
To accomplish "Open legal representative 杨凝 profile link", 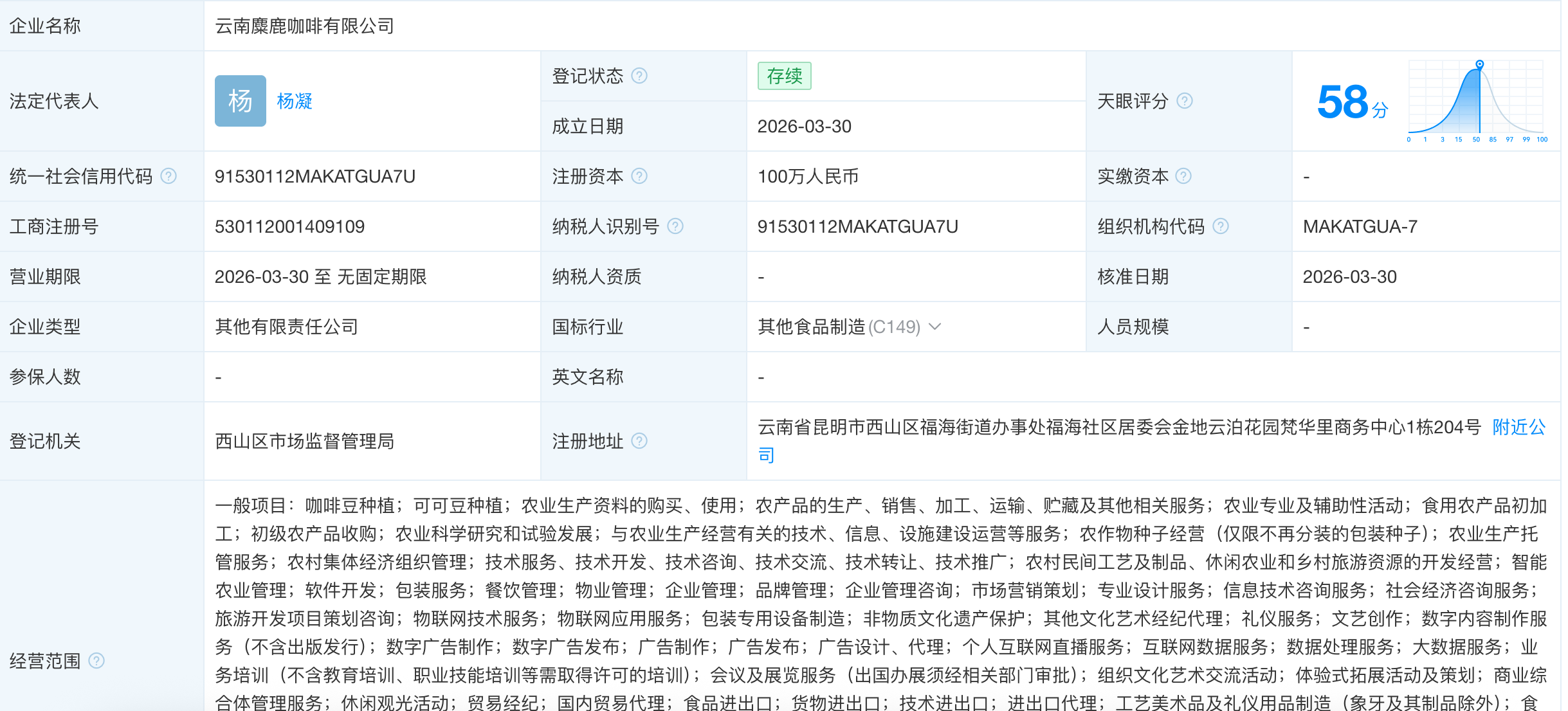I will click(295, 101).
